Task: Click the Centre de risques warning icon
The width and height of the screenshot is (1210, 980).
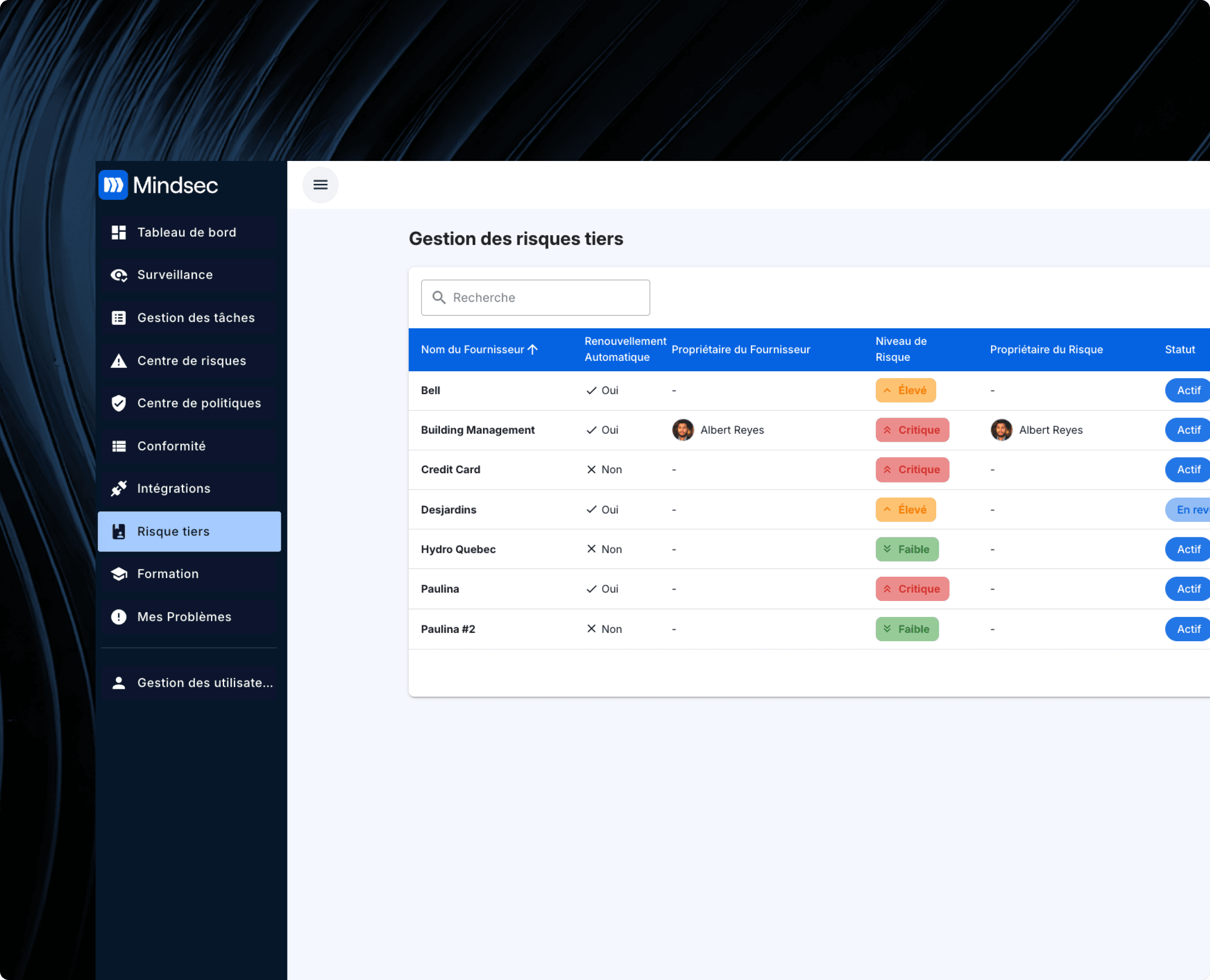Action: 119,361
